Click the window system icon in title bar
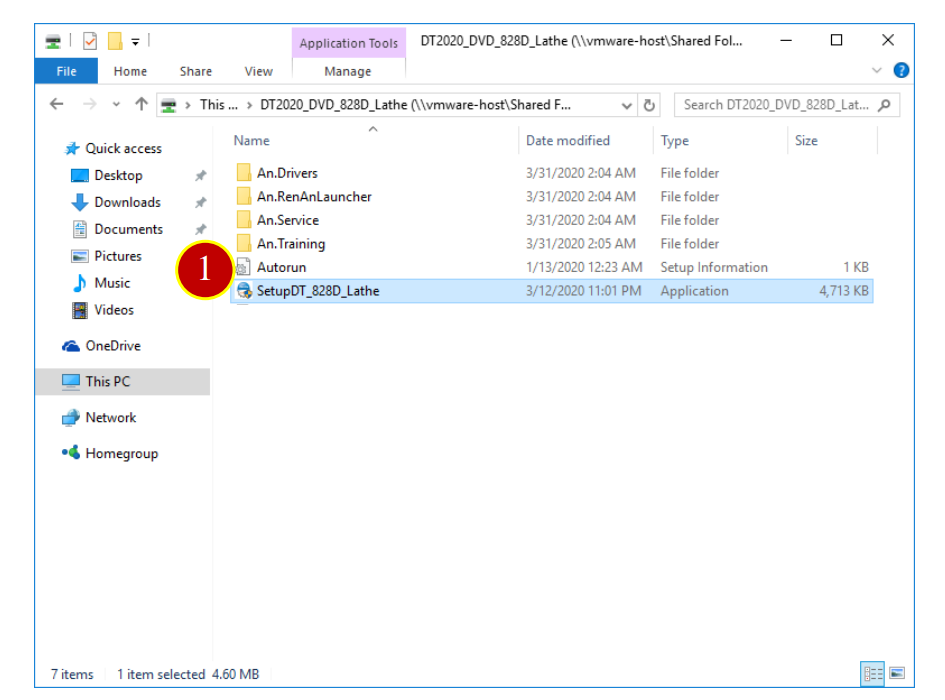945x700 pixels. (x=53, y=42)
